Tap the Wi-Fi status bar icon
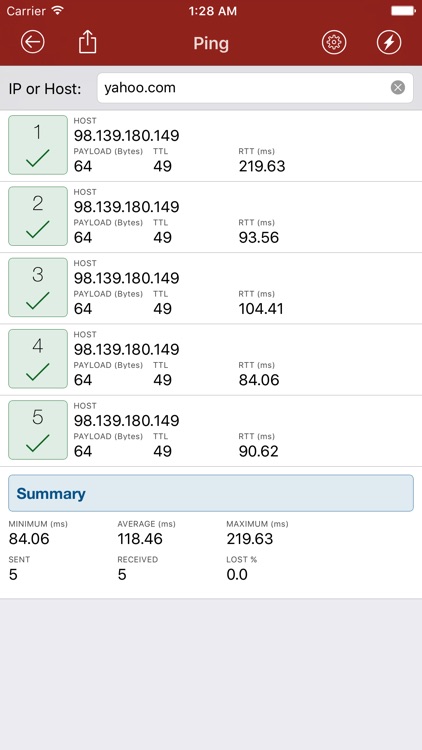This screenshot has height=750, width=422. point(57,11)
